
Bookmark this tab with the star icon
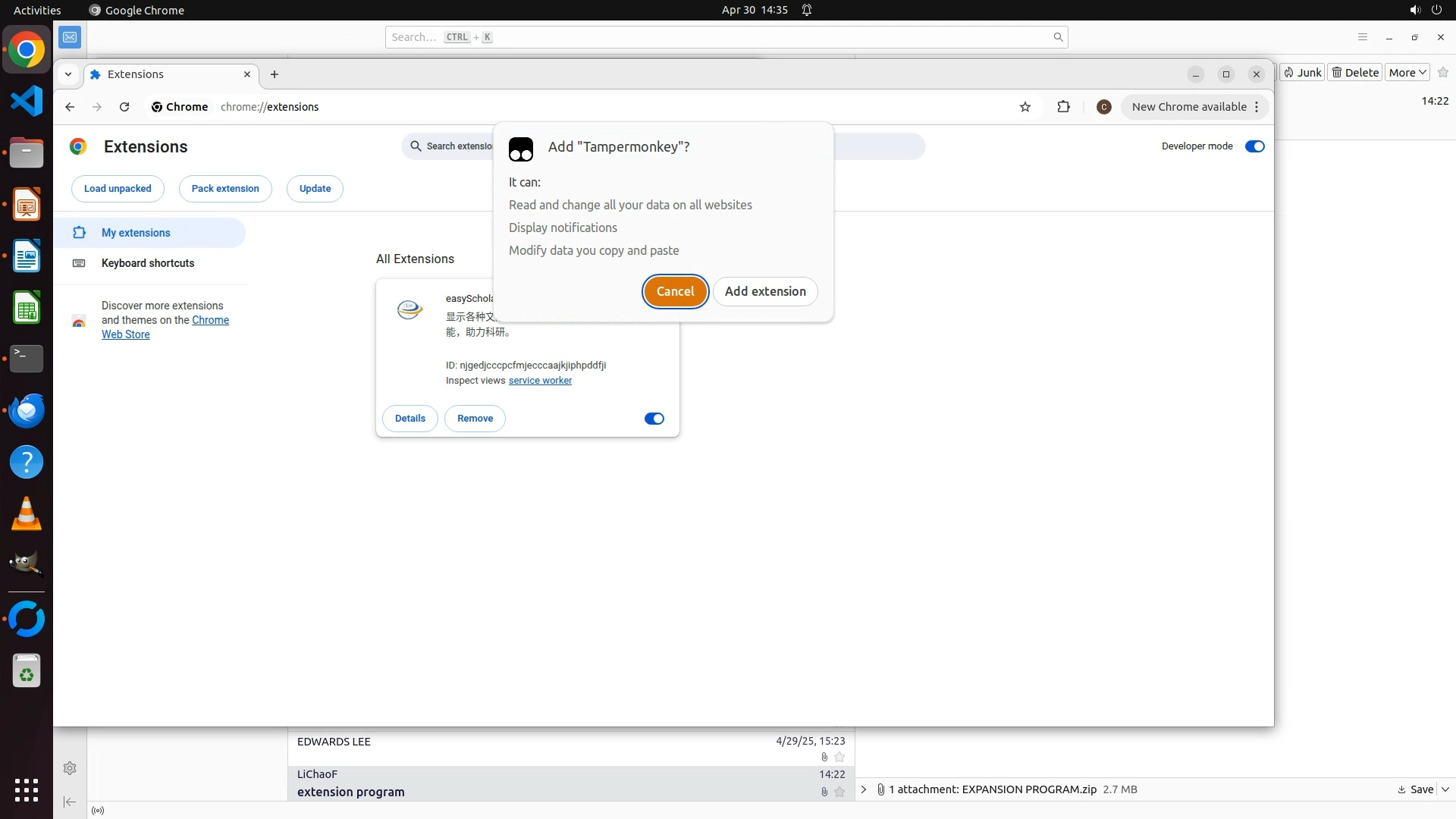coord(1025,107)
